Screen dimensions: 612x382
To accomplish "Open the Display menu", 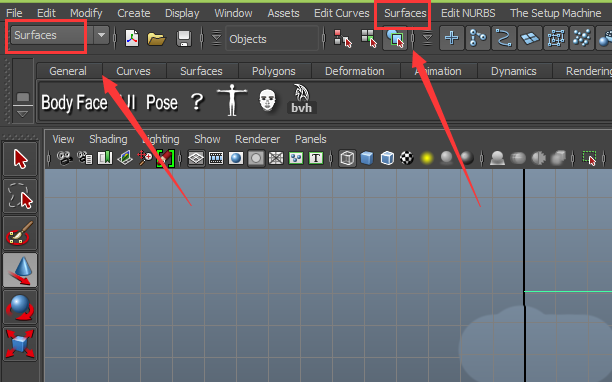I will (182, 13).
